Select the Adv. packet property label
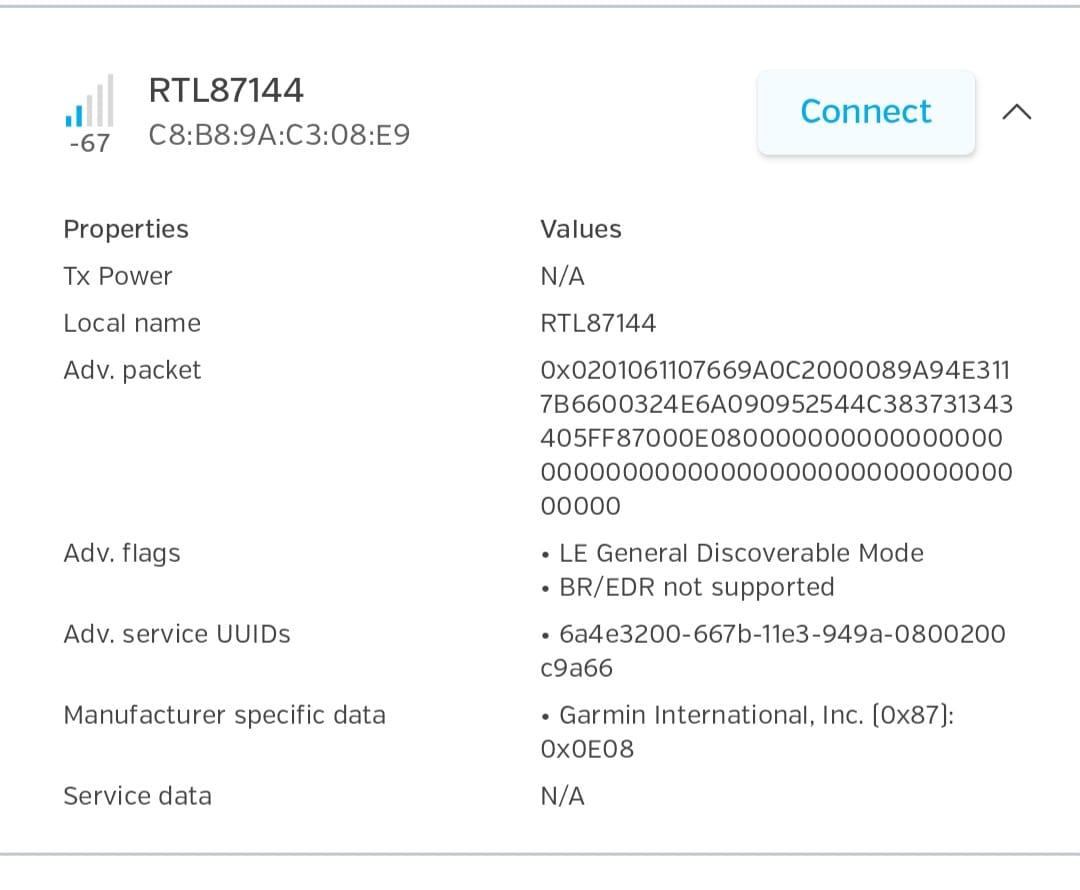The width and height of the screenshot is (1080, 890). pos(132,370)
